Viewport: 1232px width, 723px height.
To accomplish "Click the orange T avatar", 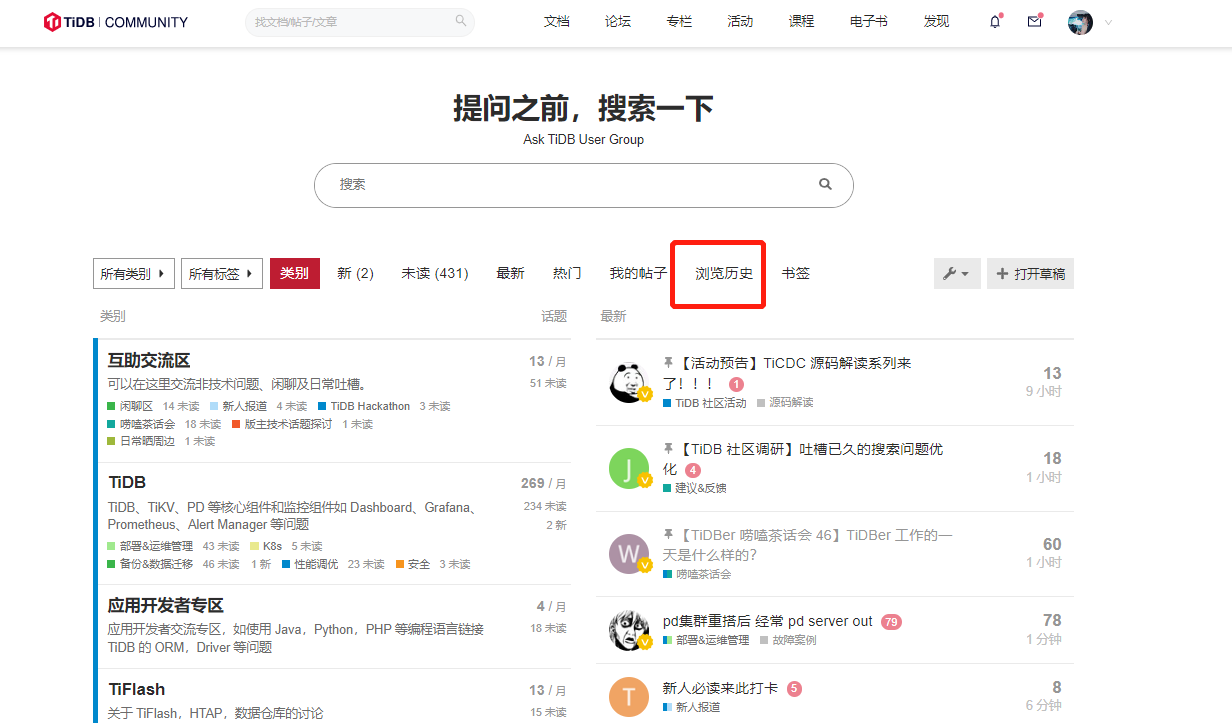I will (629, 697).
